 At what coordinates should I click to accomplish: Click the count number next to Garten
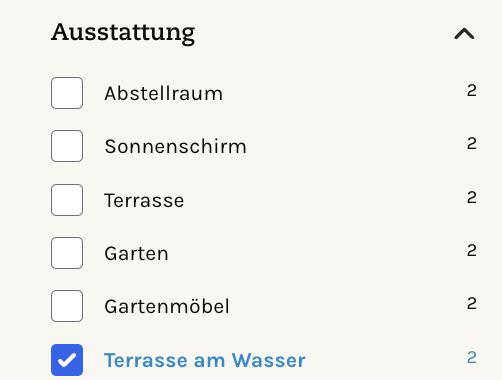[472, 251]
